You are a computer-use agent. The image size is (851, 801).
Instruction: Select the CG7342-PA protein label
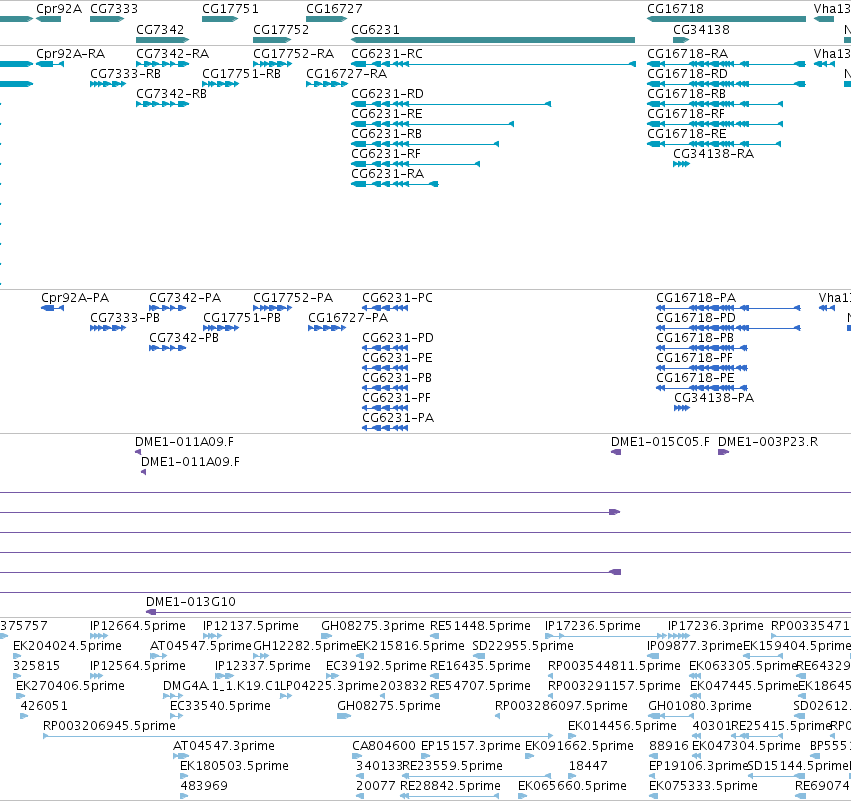pos(185,298)
